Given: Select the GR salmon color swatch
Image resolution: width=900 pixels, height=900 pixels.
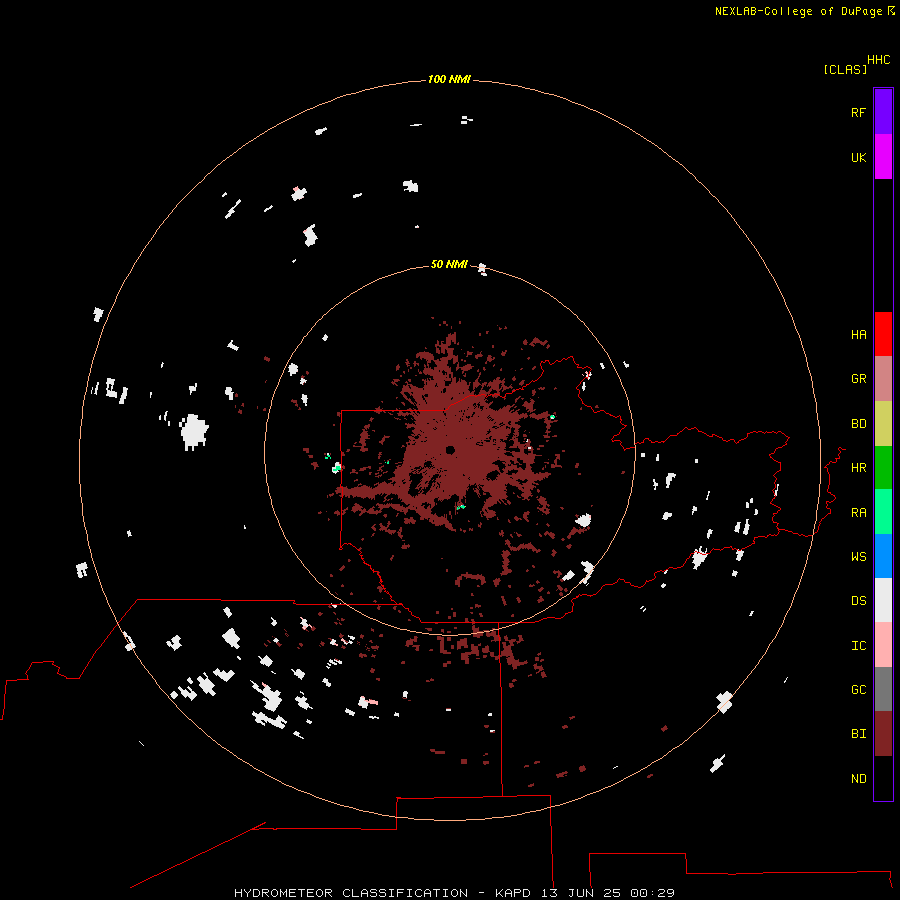Looking at the screenshot, I should [x=883, y=379].
